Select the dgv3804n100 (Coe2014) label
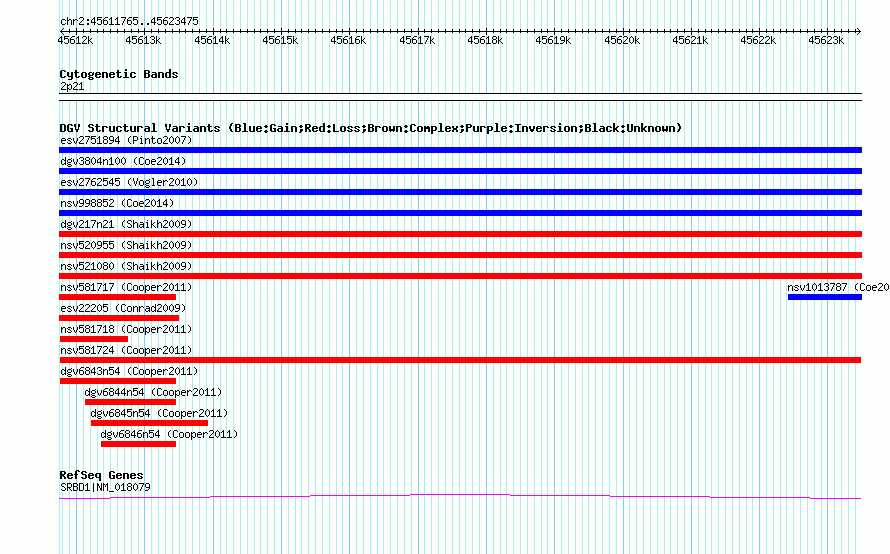This screenshot has height=554, width=890. click(123, 161)
